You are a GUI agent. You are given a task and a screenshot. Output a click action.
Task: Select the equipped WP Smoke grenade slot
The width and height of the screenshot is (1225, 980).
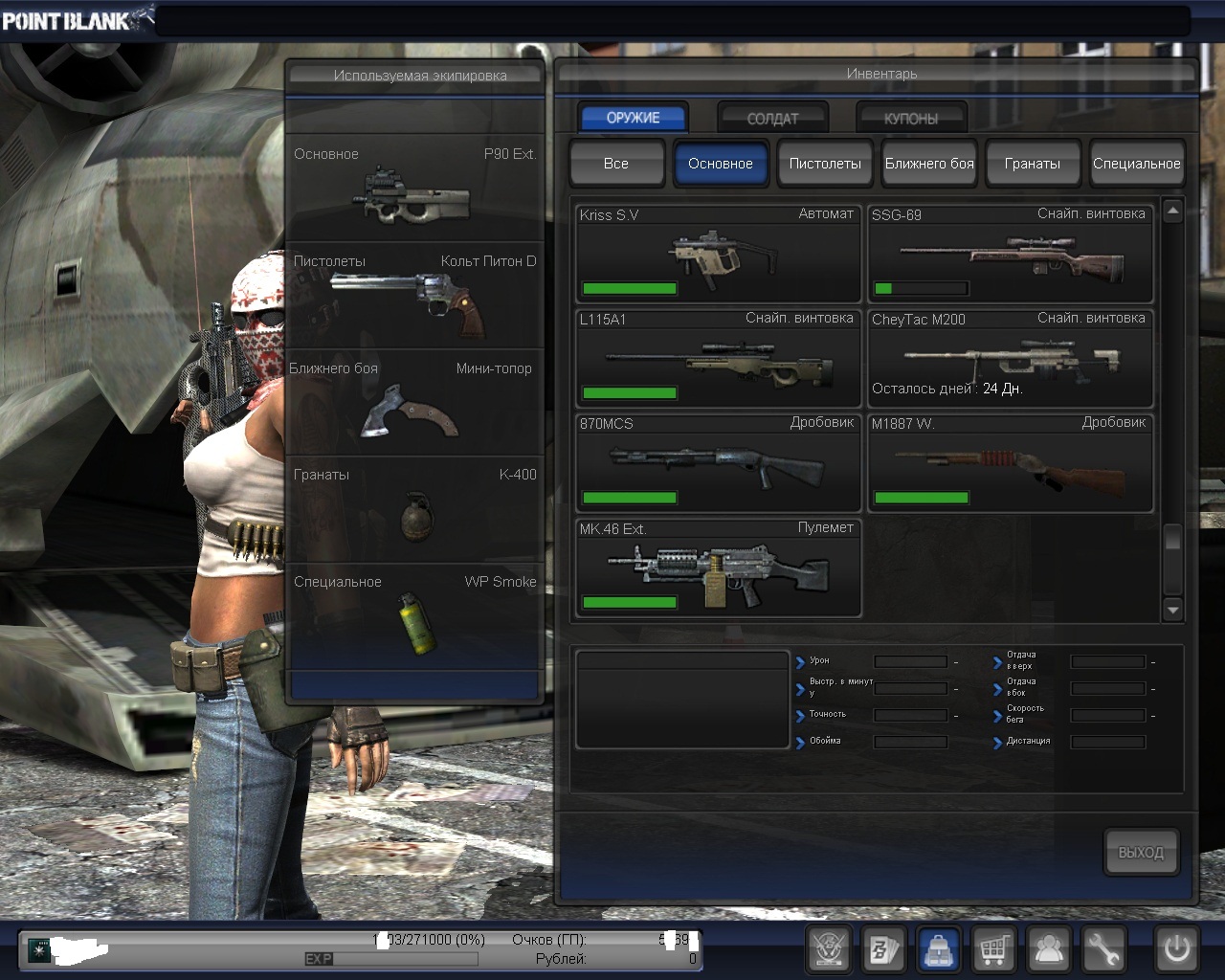point(415,616)
